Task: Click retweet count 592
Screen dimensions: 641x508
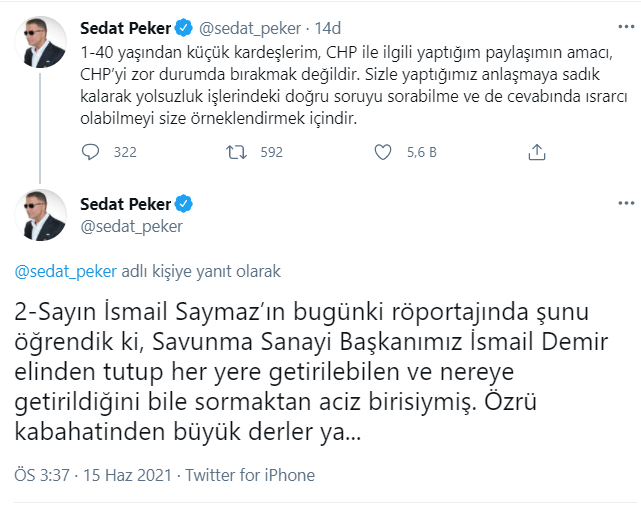Action: [x=270, y=152]
